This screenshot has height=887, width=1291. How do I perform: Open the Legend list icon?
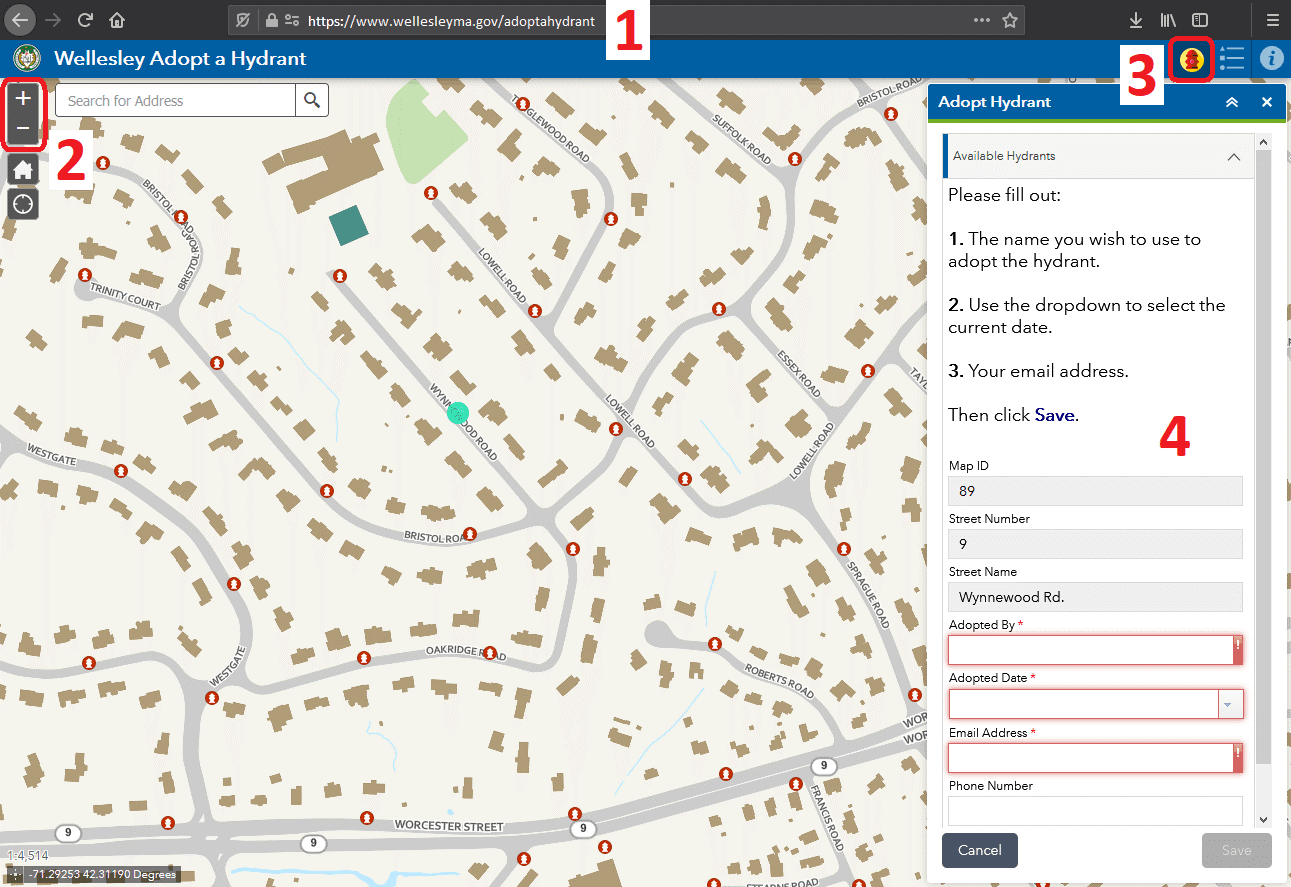point(1231,59)
